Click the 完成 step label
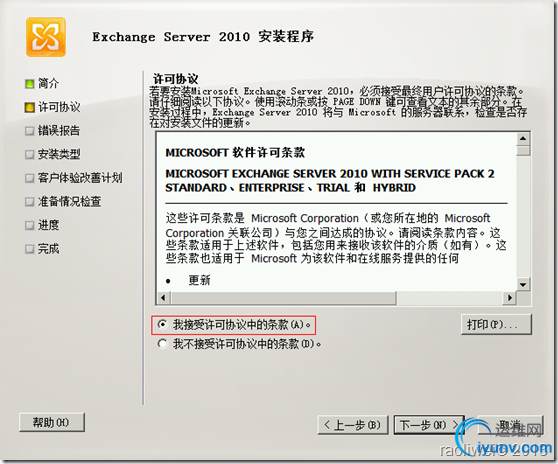558x464 pixels. point(49,249)
